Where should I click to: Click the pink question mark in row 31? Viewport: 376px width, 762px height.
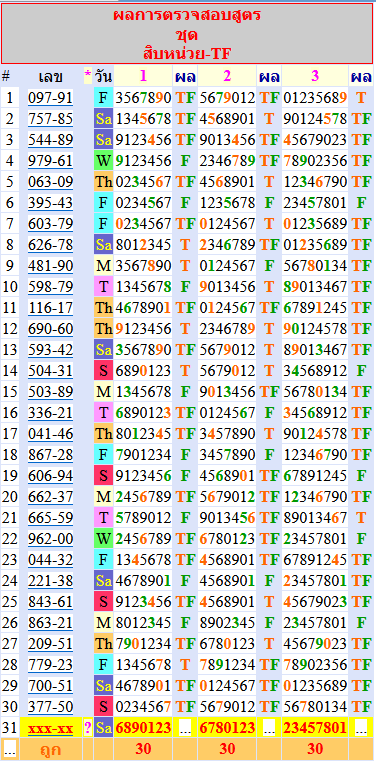[88, 728]
